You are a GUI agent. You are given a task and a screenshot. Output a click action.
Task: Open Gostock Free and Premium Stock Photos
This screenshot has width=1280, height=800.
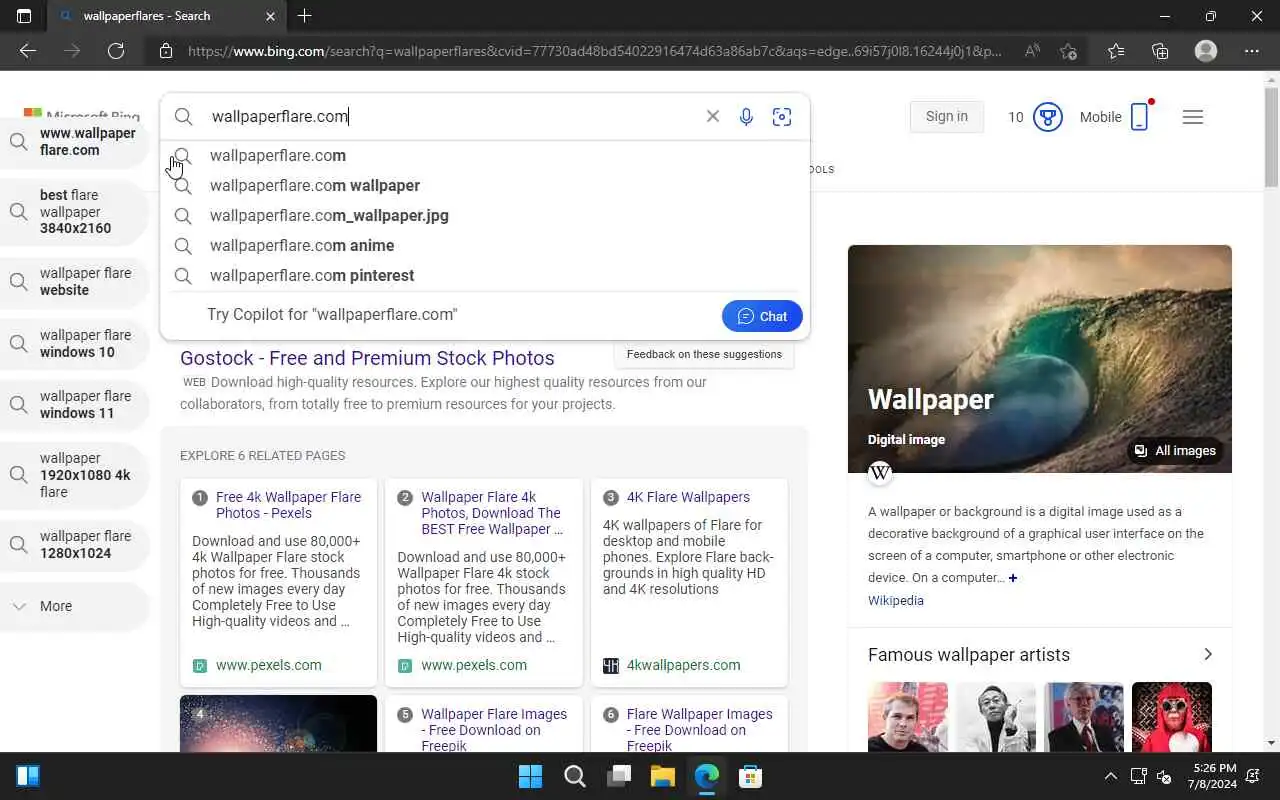coord(367,358)
